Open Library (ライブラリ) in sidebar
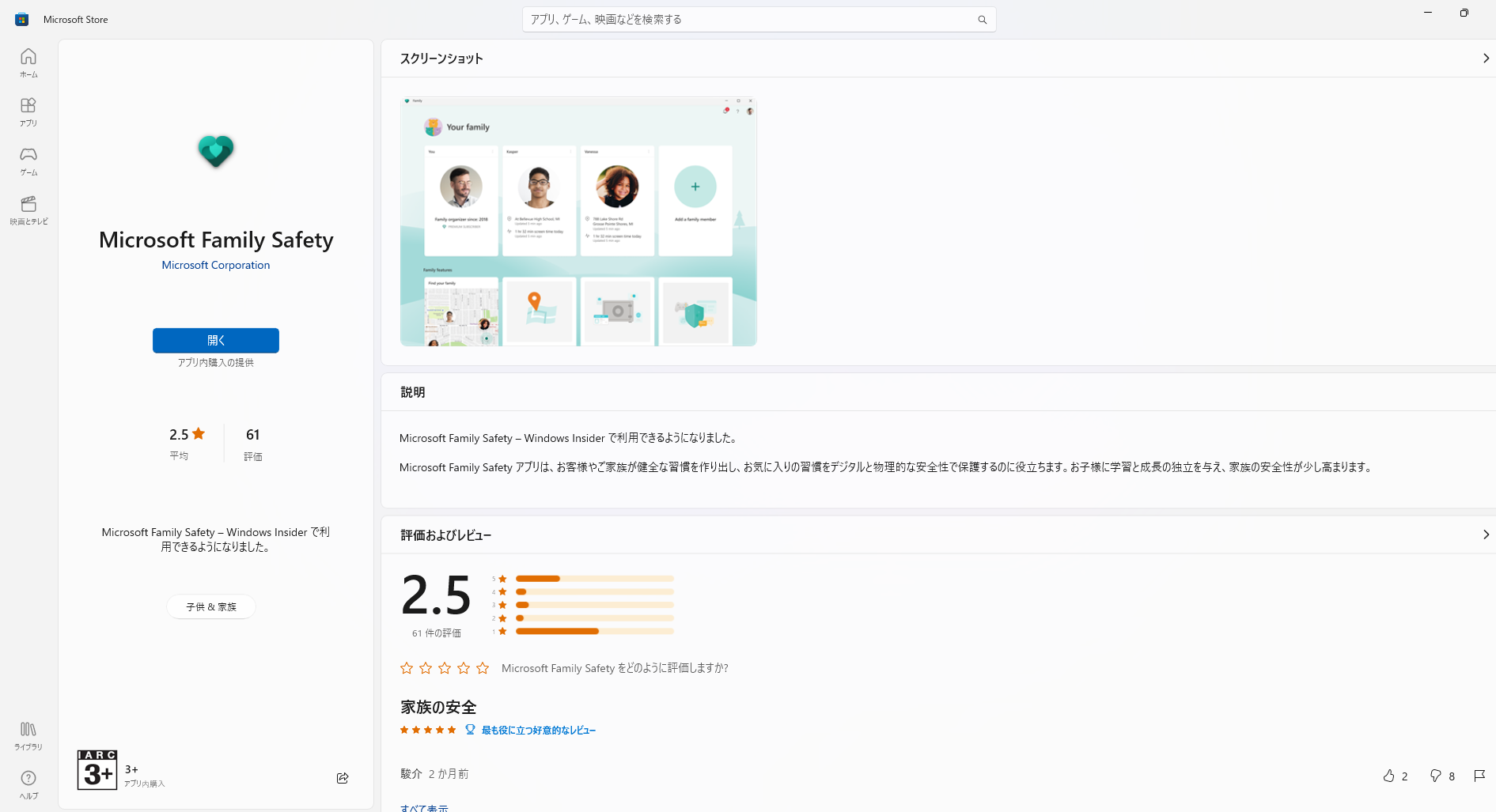The image size is (1496, 812). pos(28,735)
